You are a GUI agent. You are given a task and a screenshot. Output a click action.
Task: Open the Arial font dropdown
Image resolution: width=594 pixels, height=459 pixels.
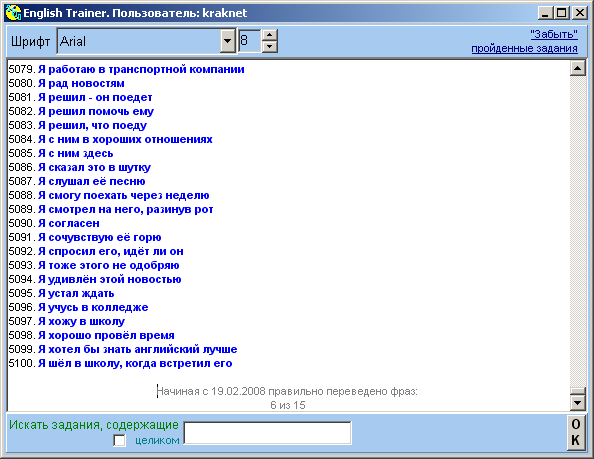(x=227, y=41)
